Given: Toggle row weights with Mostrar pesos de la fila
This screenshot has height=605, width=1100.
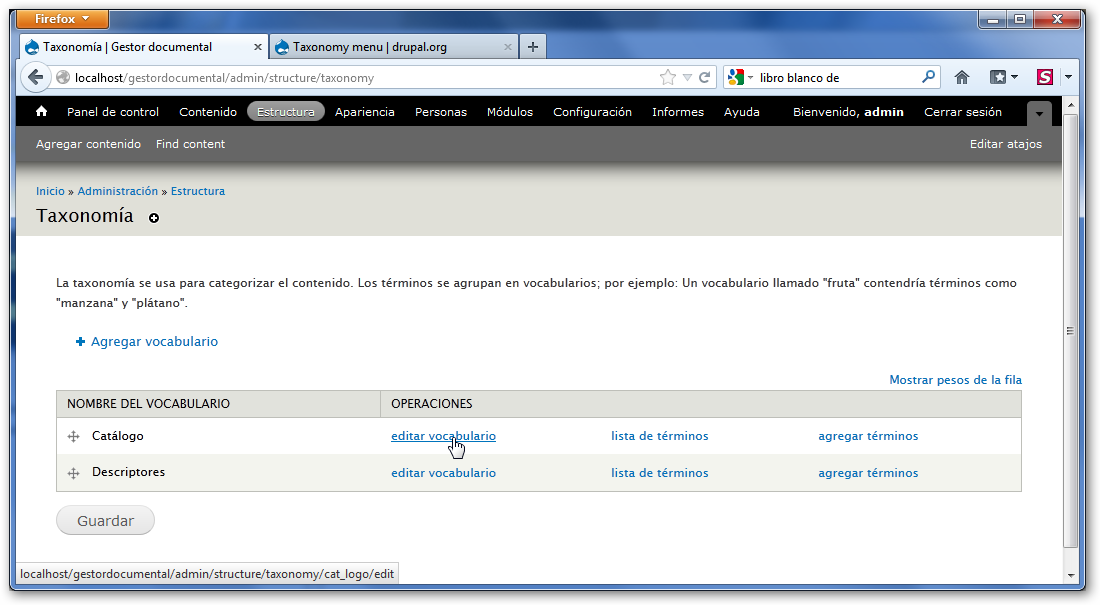Looking at the screenshot, I should [x=955, y=380].
